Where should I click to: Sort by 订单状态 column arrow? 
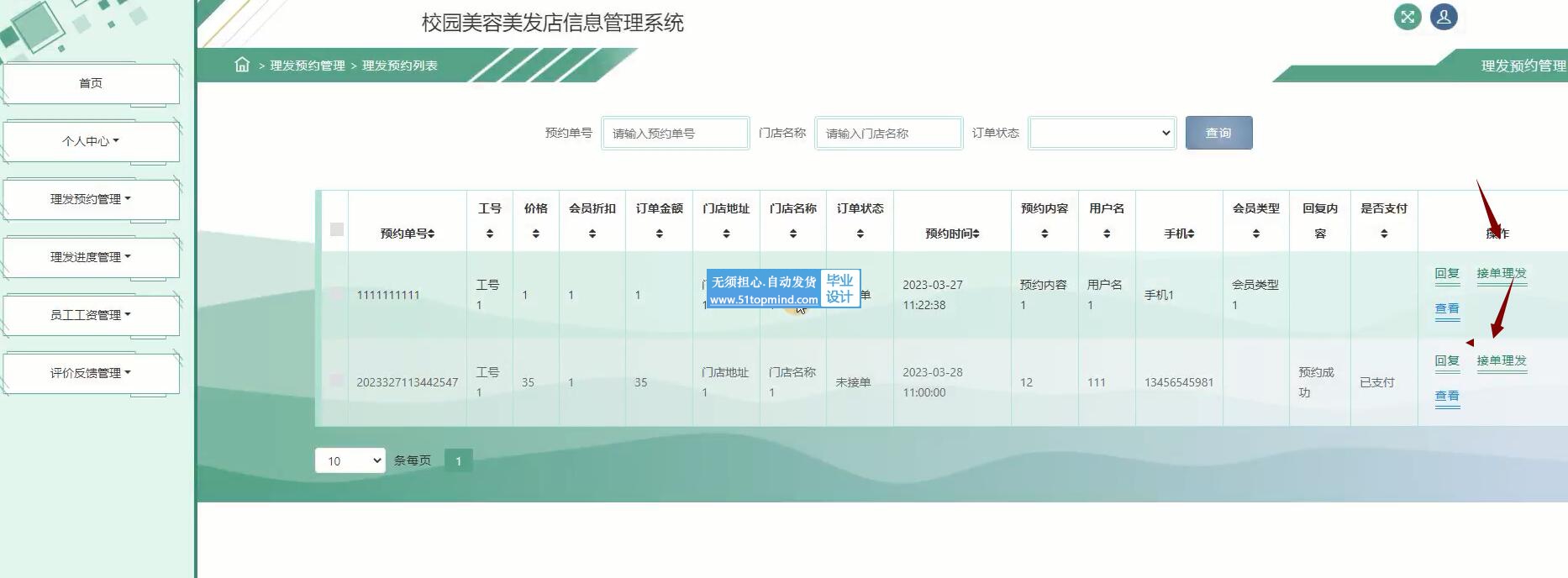coord(860,234)
